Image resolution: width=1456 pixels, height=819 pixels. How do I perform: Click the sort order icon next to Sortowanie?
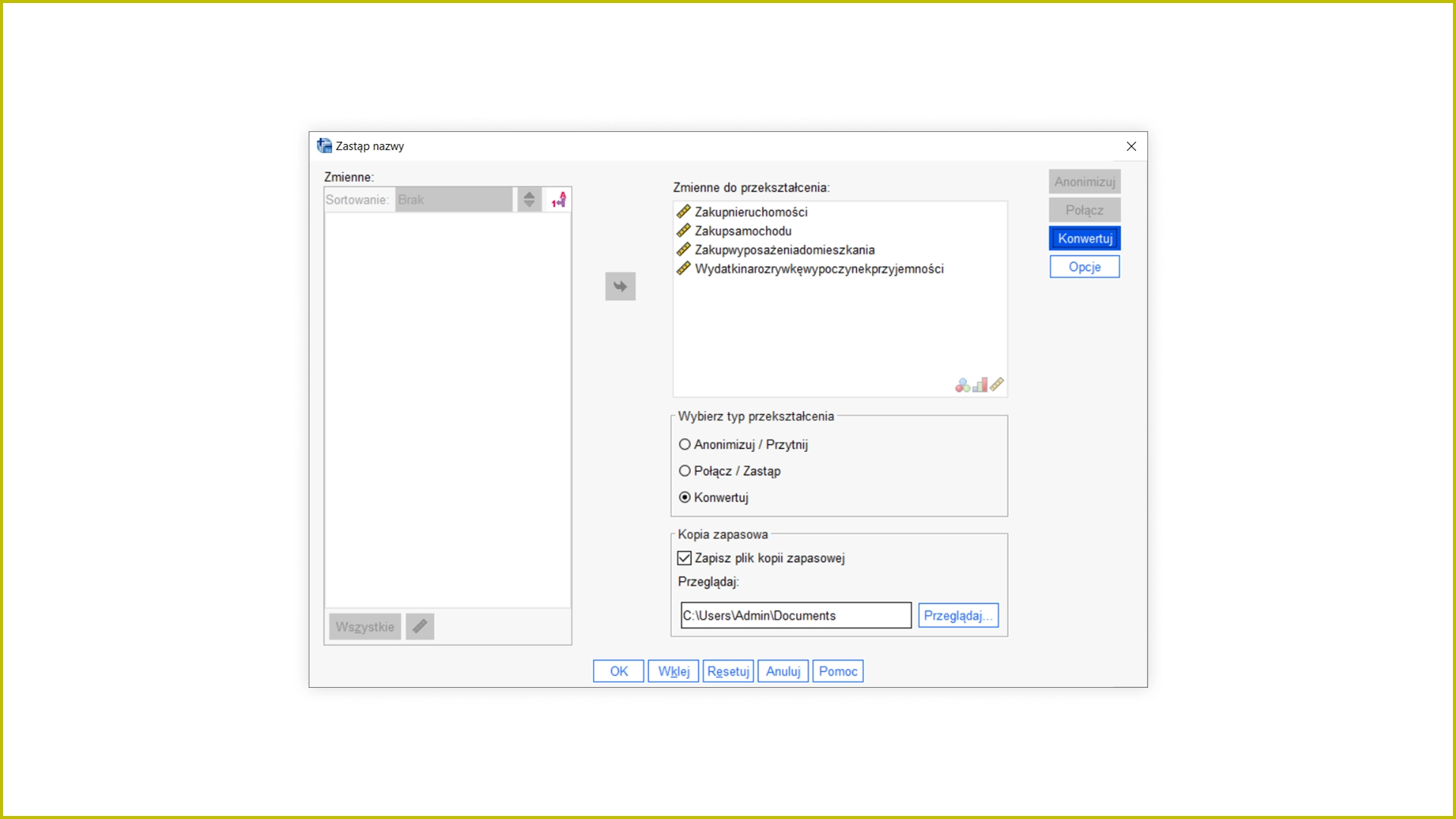[559, 200]
